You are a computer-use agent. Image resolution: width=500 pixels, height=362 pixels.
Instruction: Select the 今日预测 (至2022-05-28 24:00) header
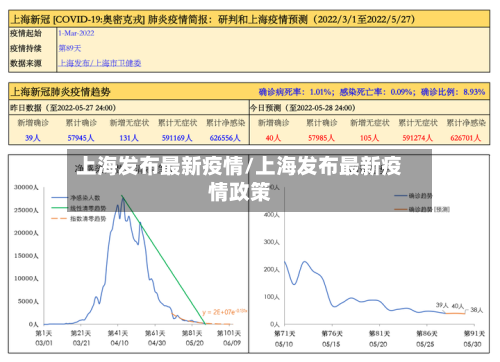coord(303,108)
